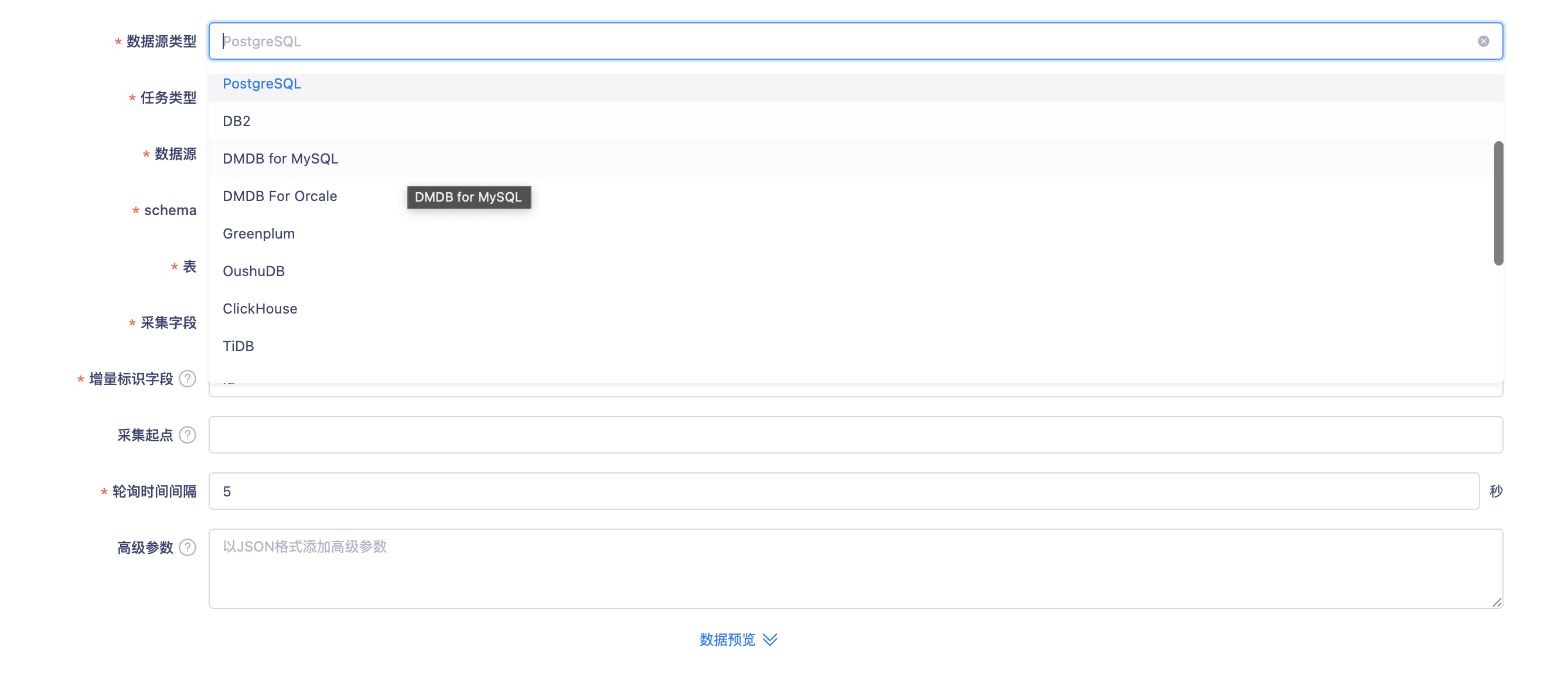Click the 数据源类型 search combo box
The image size is (1568, 681).
(855, 41)
